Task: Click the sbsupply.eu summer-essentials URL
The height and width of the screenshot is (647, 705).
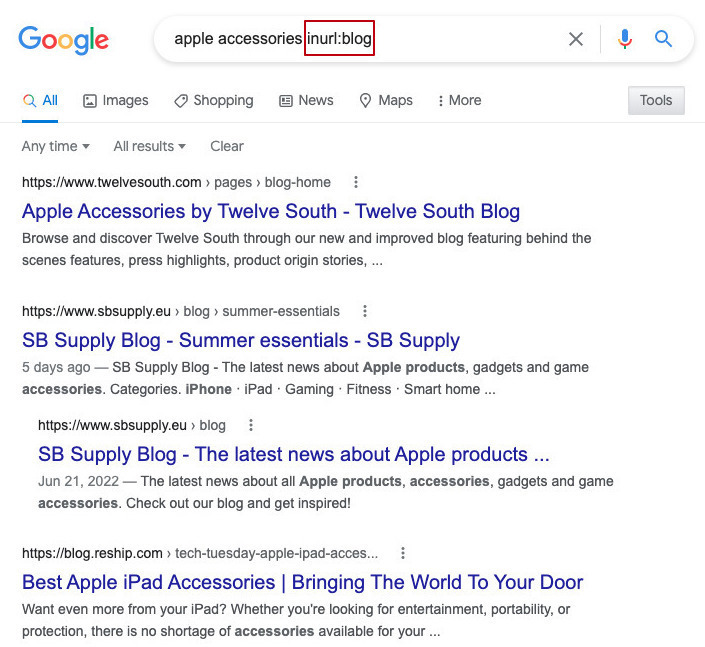Action: tap(181, 311)
